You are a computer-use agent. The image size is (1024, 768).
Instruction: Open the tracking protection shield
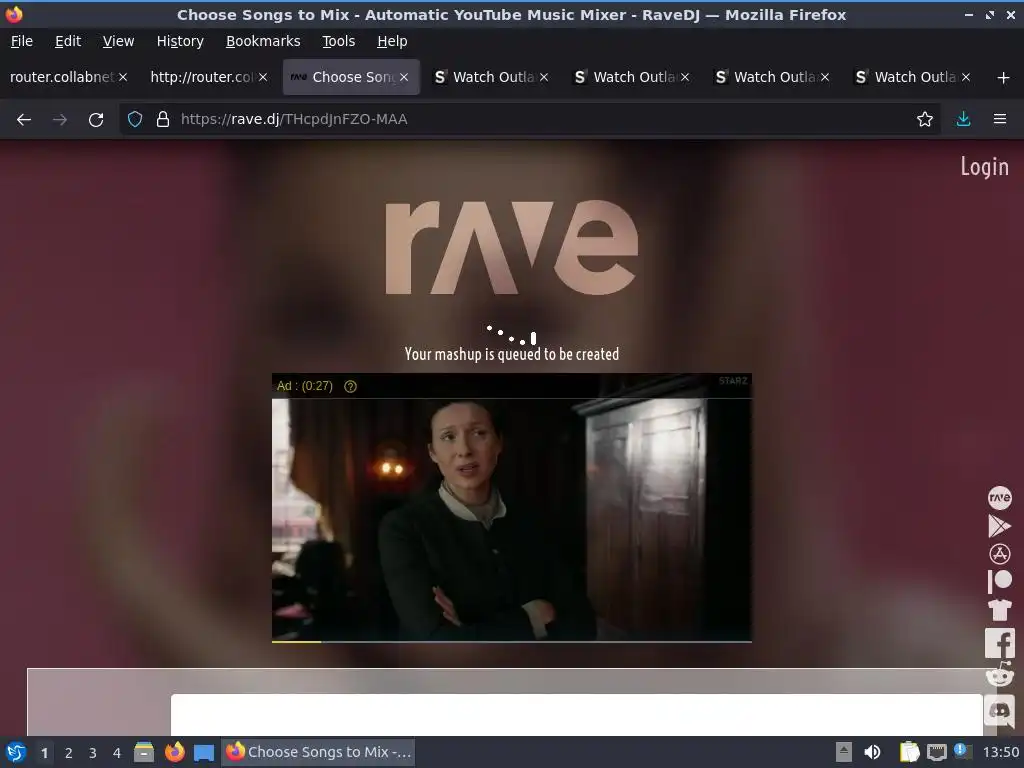pos(135,119)
